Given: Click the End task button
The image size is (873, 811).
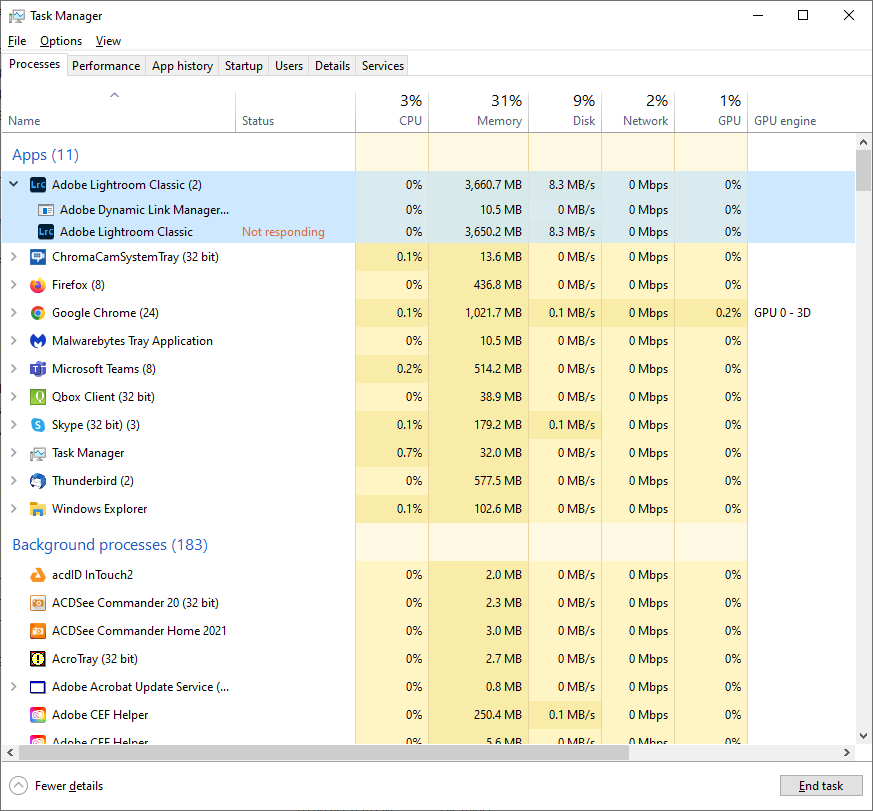Looking at the screenshot, I should [821, 785].
